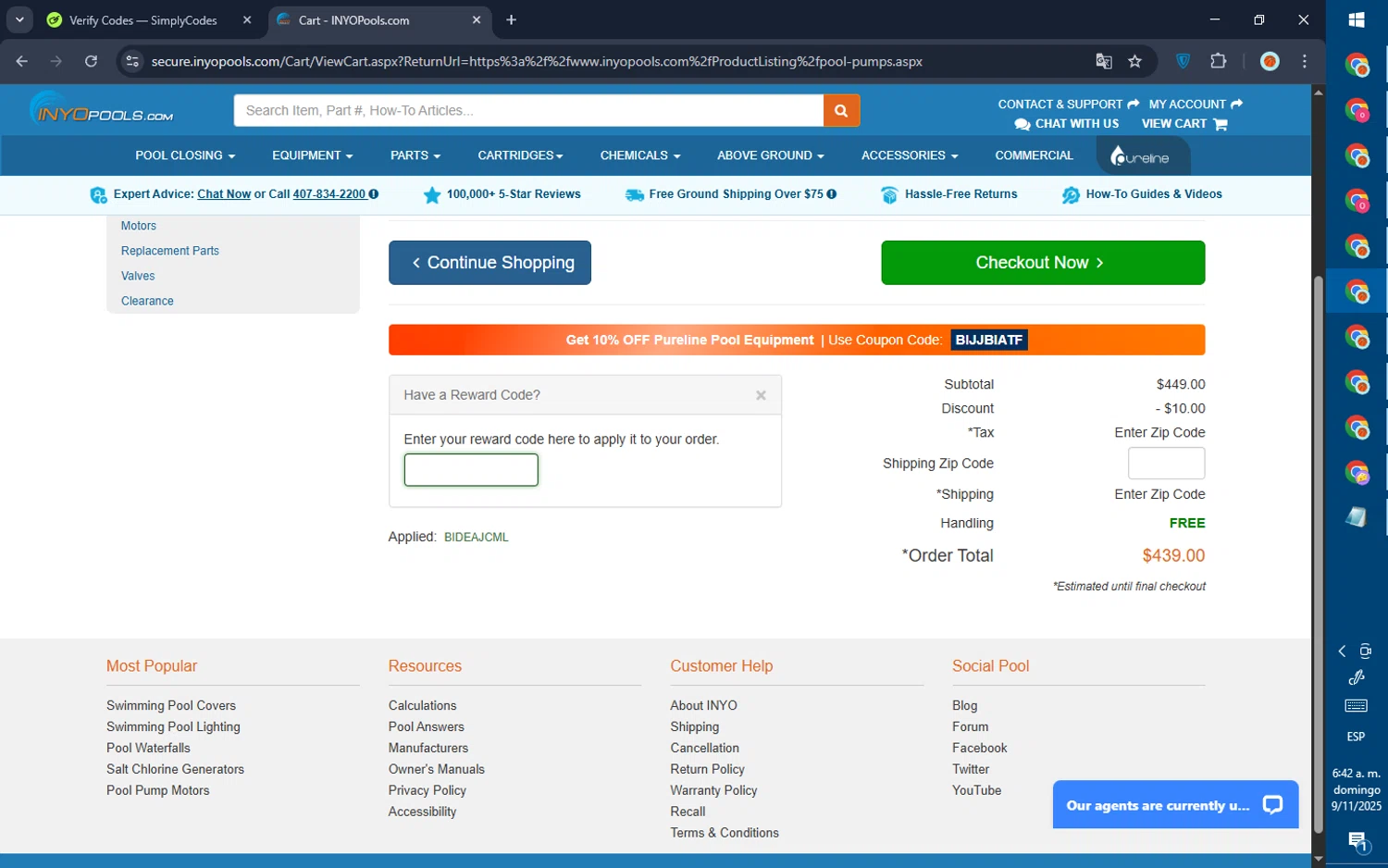Bookmark this page with star icon
Image resolution: width=1388 pixels, height=868 pixels.
(1134, 61)
